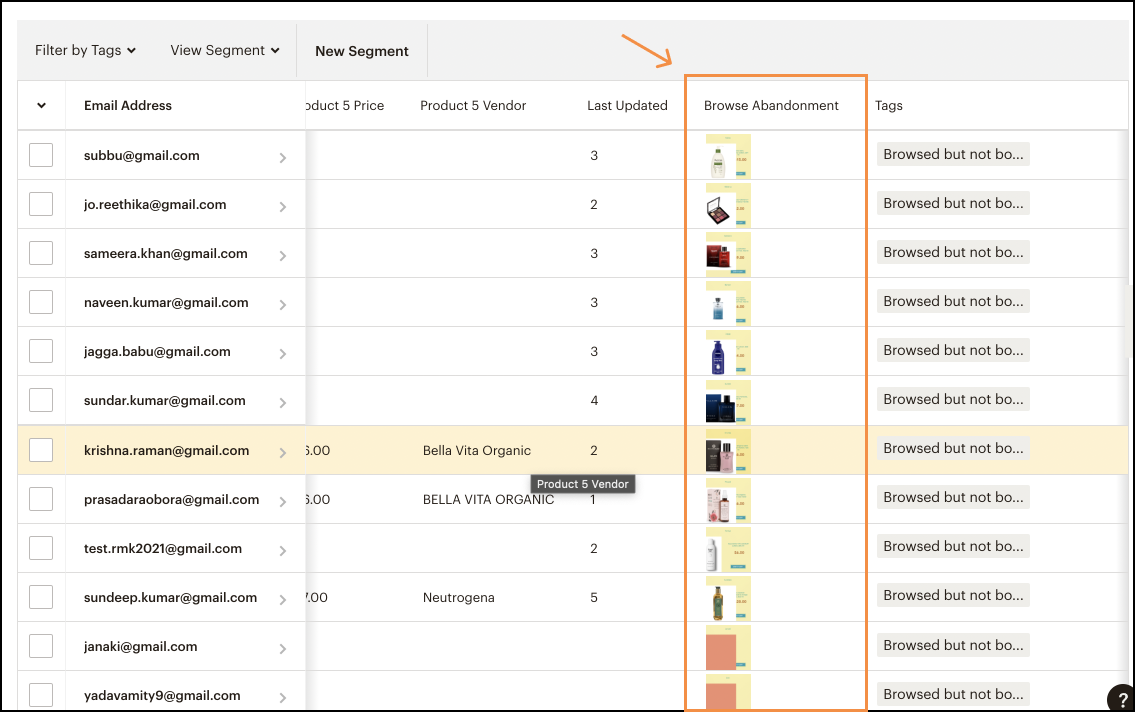Open contact test.rmk2021@gmail.com
This screenshot has width=1135, height=712.
click(163, 548)
